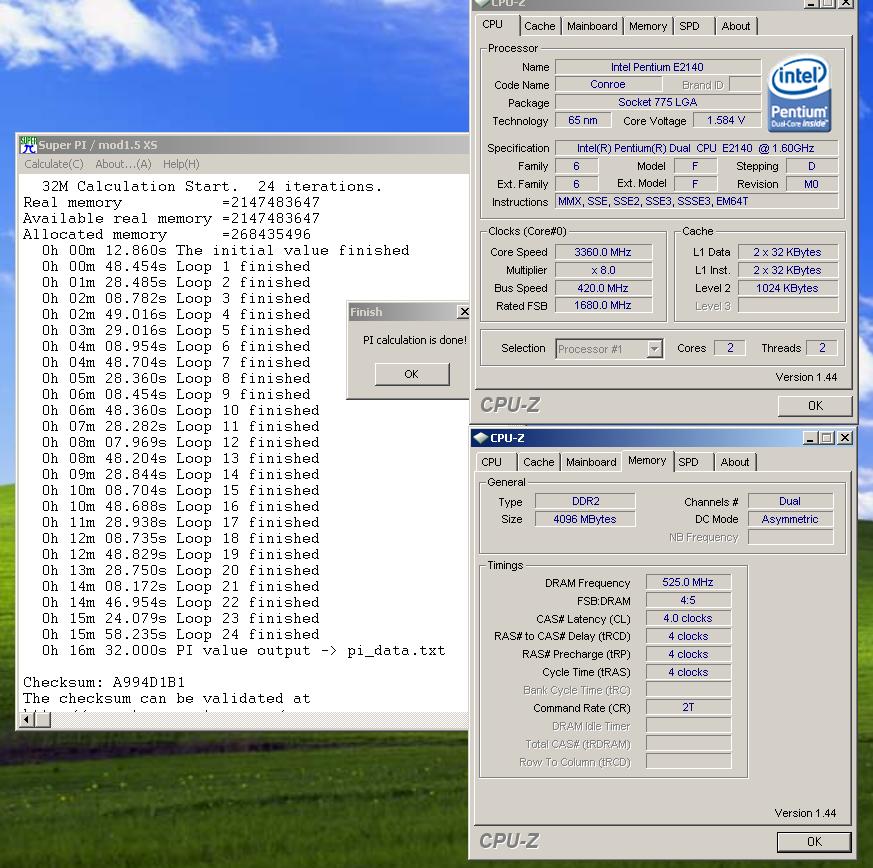Screen dimensions: 873x868
Task: Click the DC Mode Asymmetric field
Action: point(790,519)
